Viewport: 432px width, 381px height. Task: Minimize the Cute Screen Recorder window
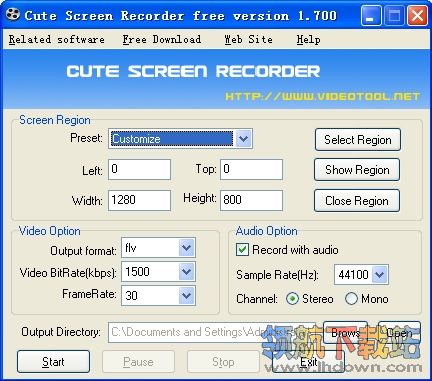370,16
